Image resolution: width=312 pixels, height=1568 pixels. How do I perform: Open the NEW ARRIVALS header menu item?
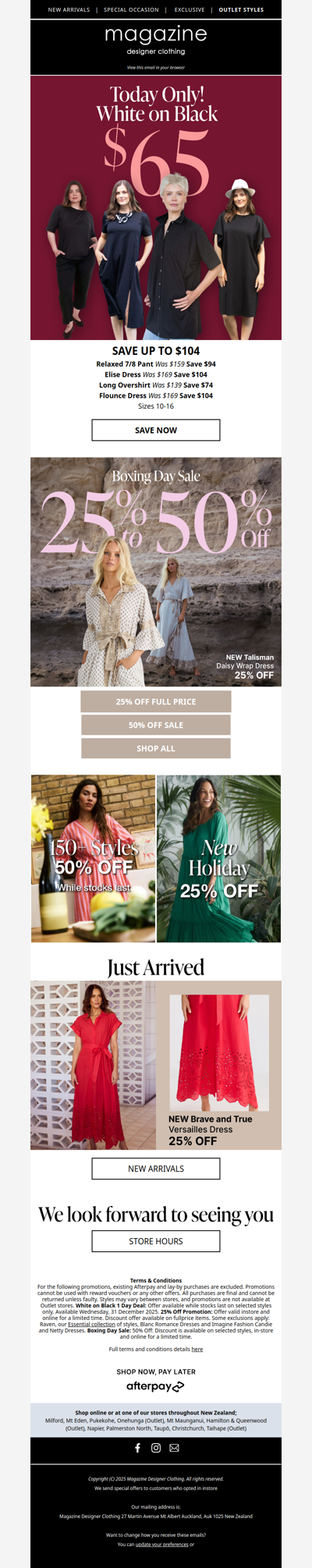point(69,10)
